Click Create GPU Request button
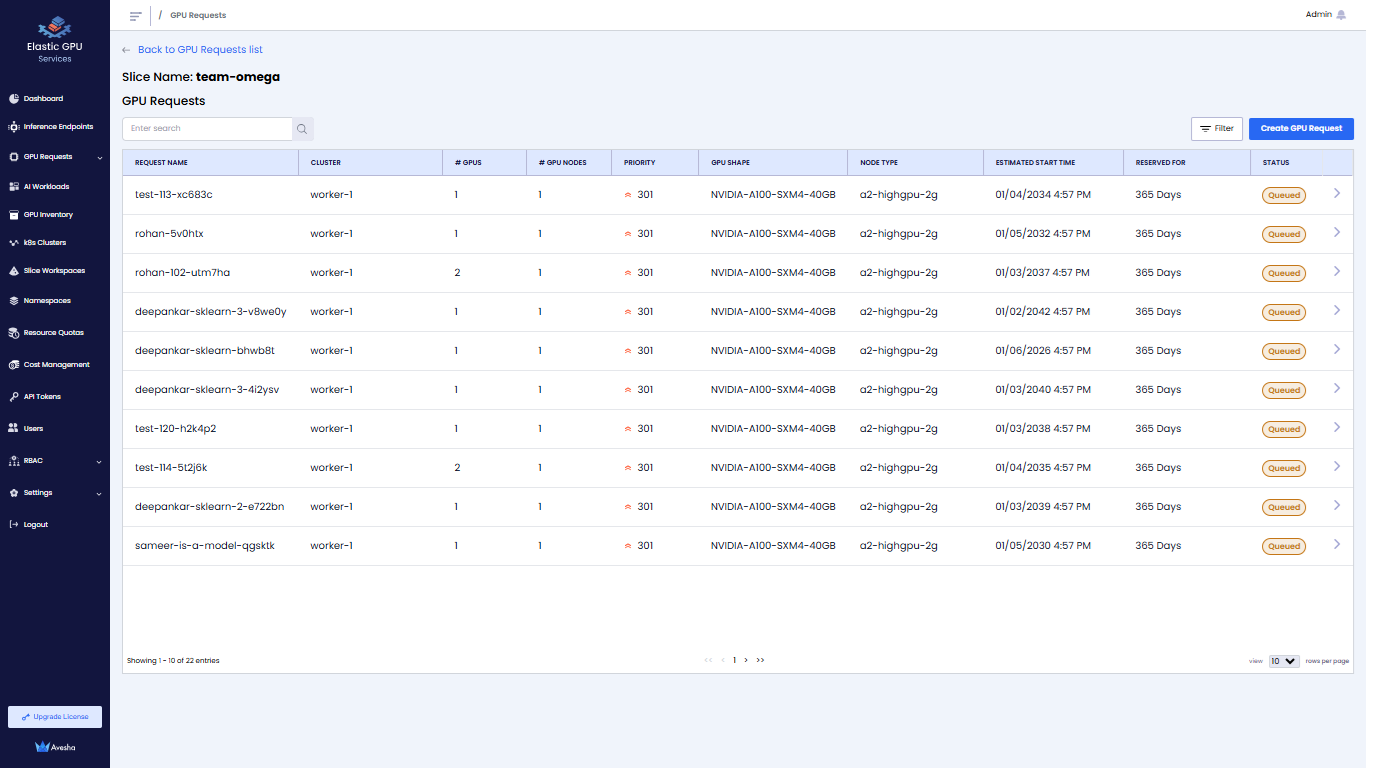 tap(1301, 129)
